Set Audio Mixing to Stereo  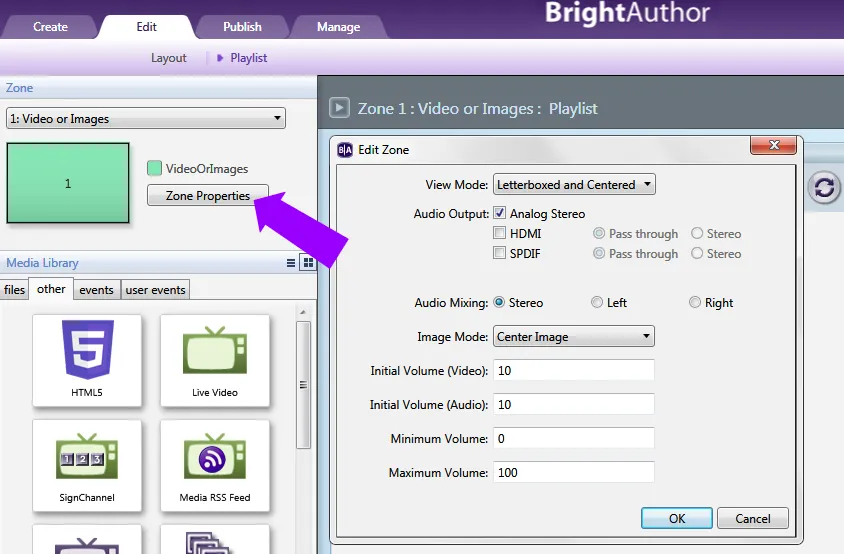click(x=499, y=302)
